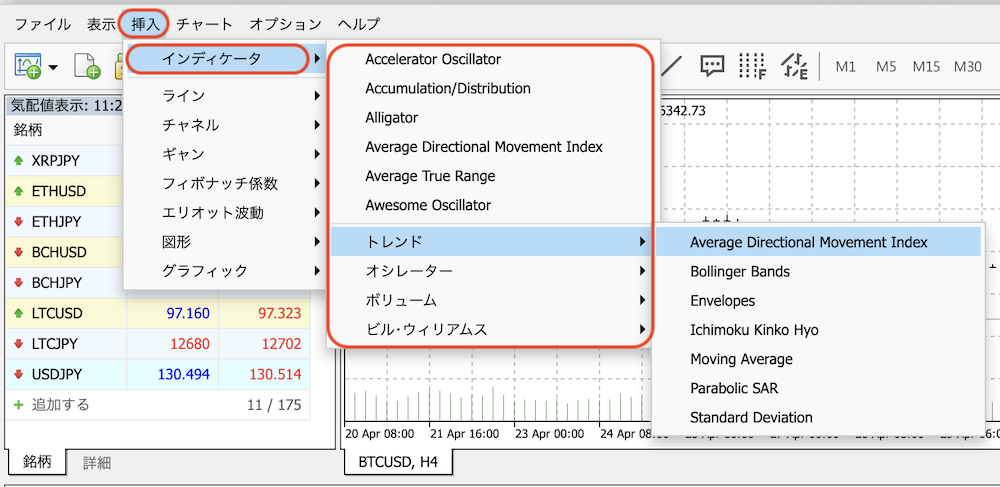Switch chart timeframe to M5

coord(886,66)
